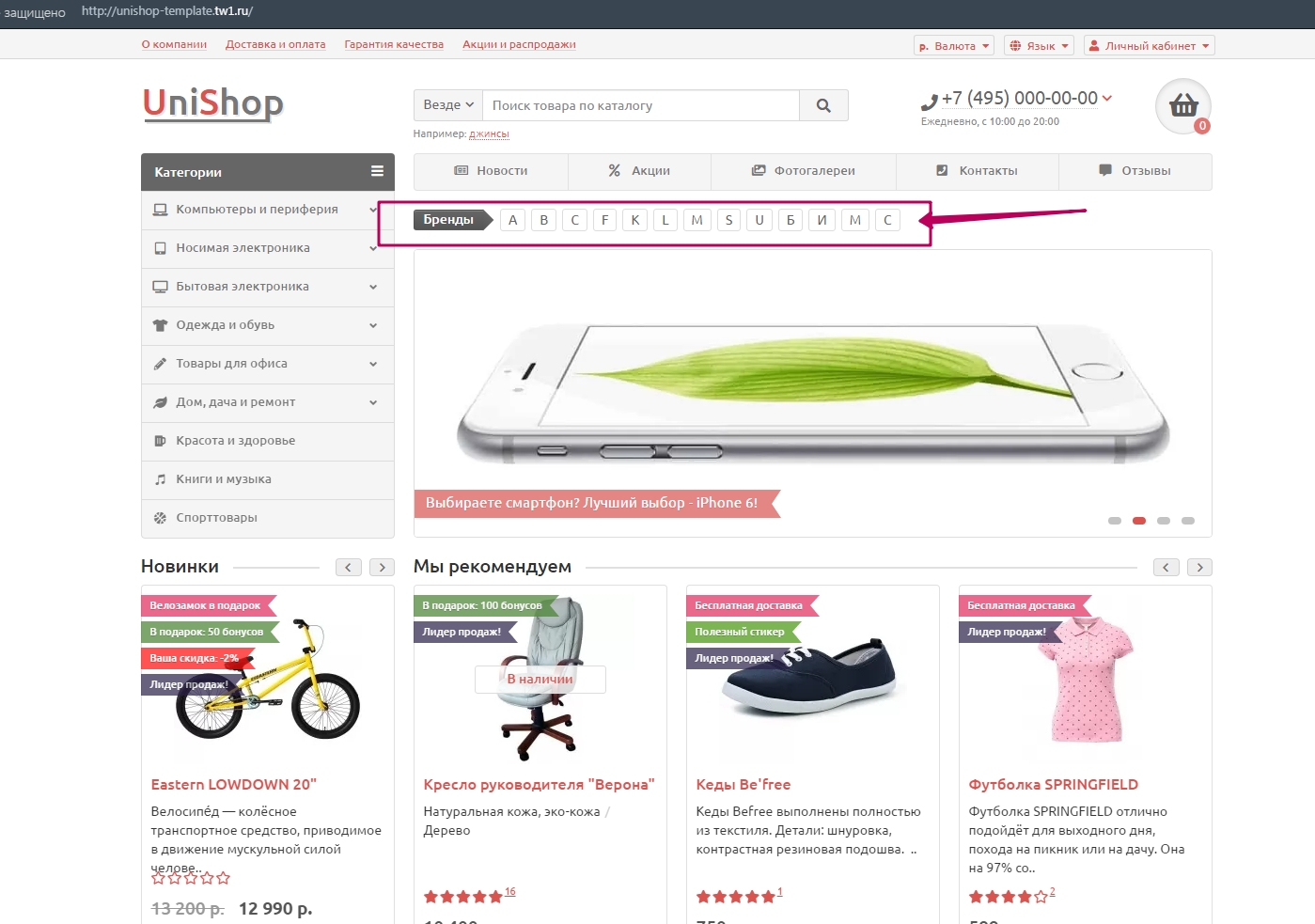Screen dimensions: 1315x924
Task: Open the shopping cart basket icon
Action: (x=1182, y=106)
